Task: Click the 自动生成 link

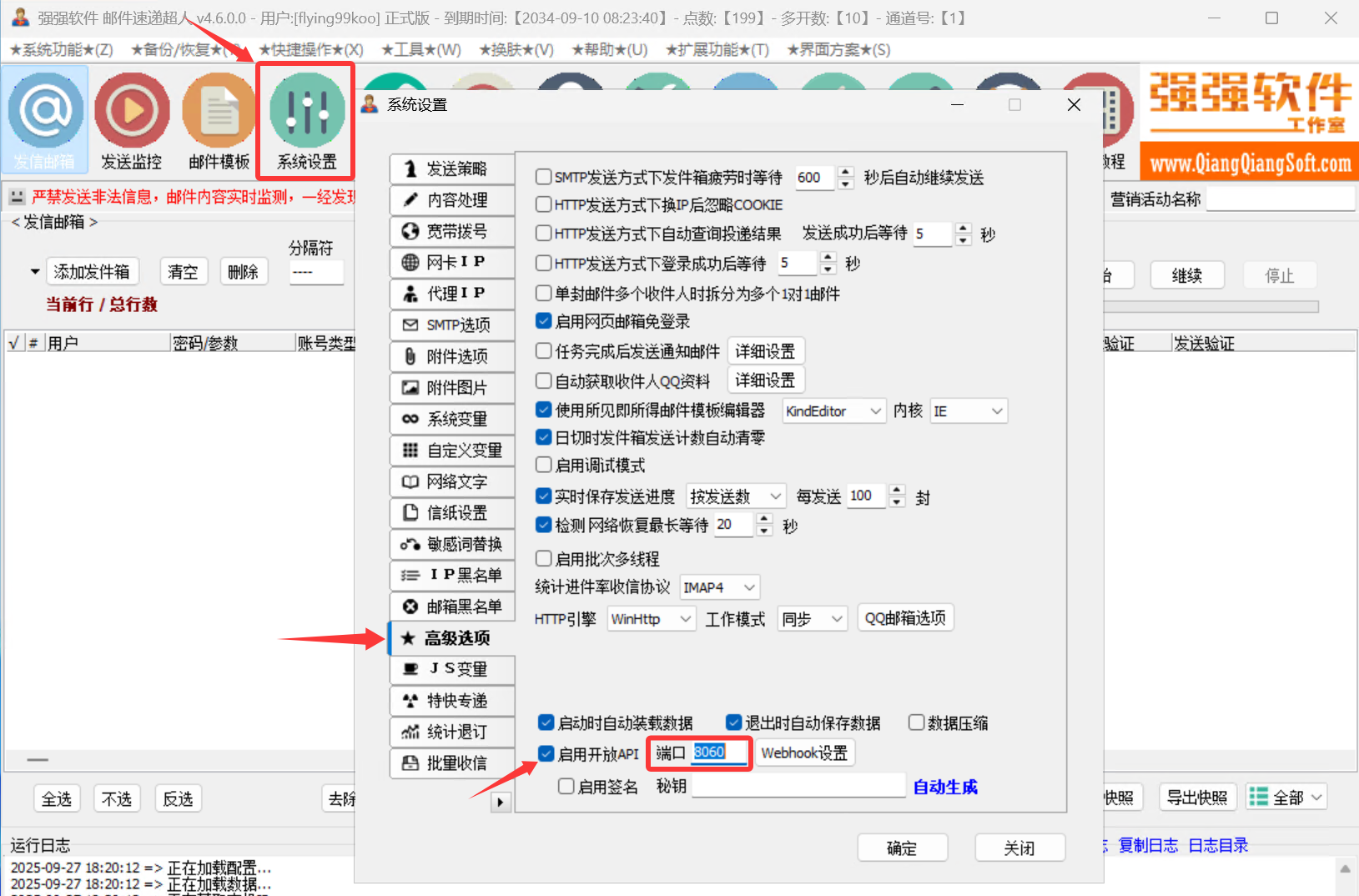Action: [944, 787]
